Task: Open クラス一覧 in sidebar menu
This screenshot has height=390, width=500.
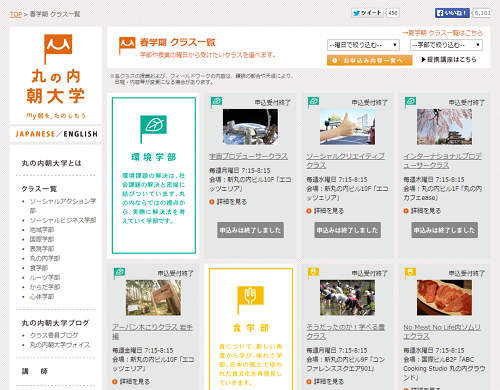Action: [x=39, y=189]
